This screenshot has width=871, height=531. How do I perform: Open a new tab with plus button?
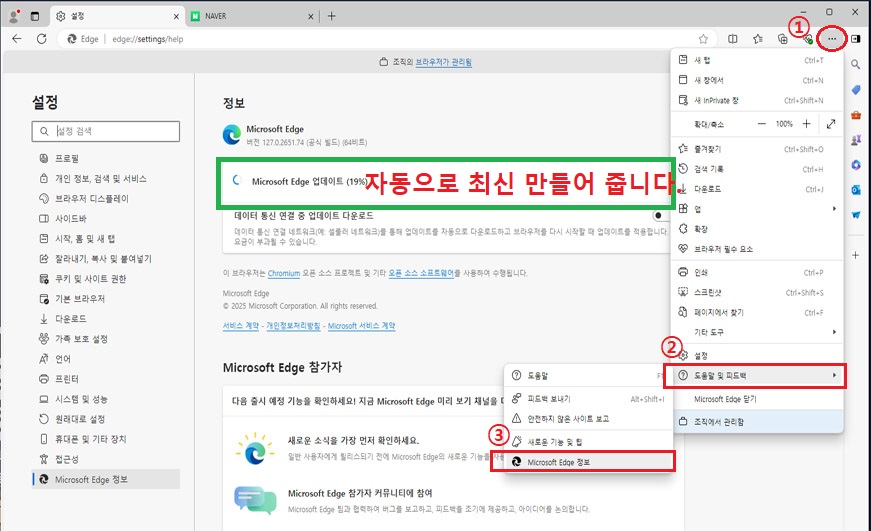(332, 16)
